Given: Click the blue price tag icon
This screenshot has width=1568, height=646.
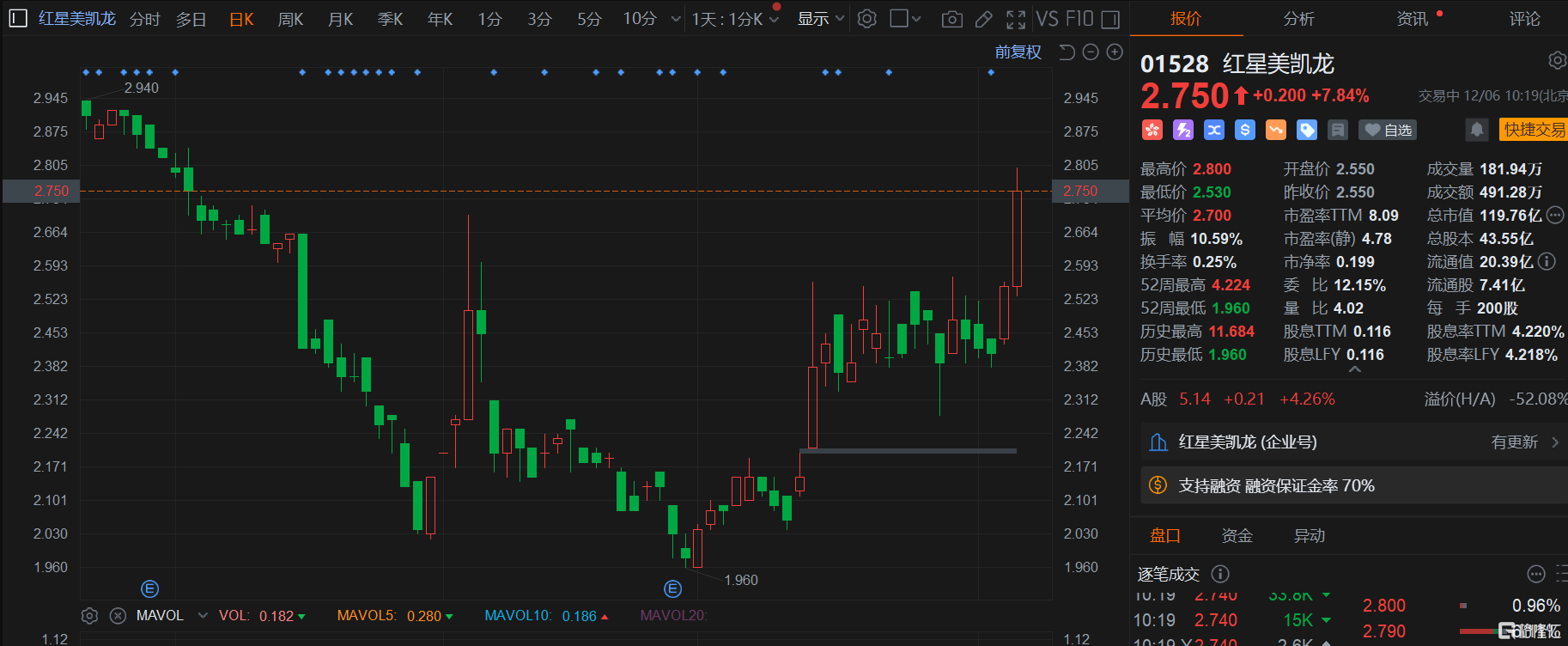Looking at the screenshot, I should click(1307, 130).
